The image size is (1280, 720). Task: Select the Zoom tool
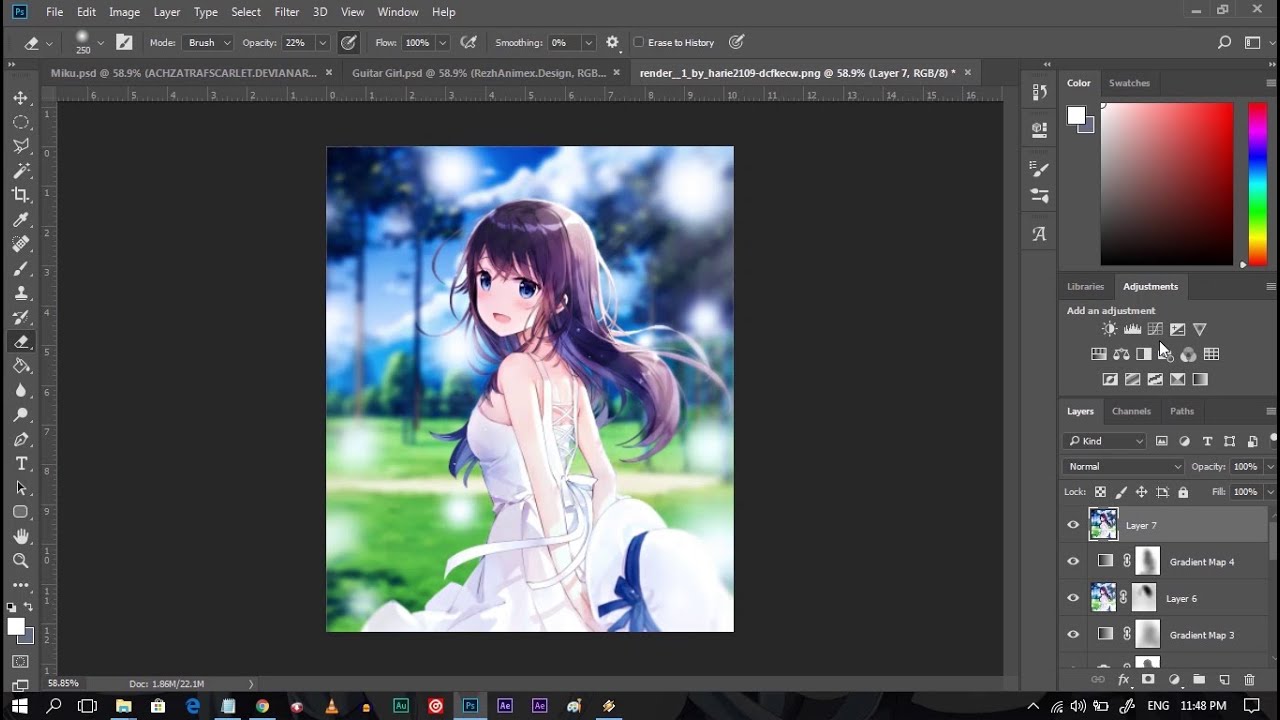point(20,561)
